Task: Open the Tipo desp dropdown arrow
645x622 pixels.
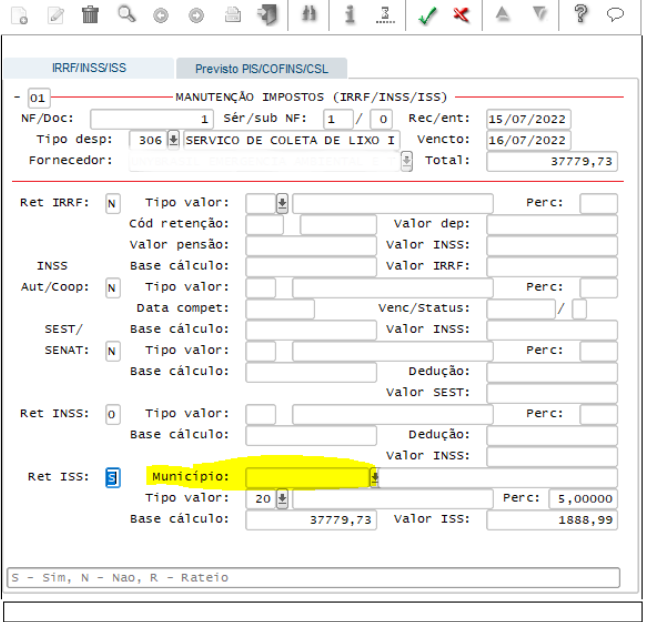Action: 174,140
